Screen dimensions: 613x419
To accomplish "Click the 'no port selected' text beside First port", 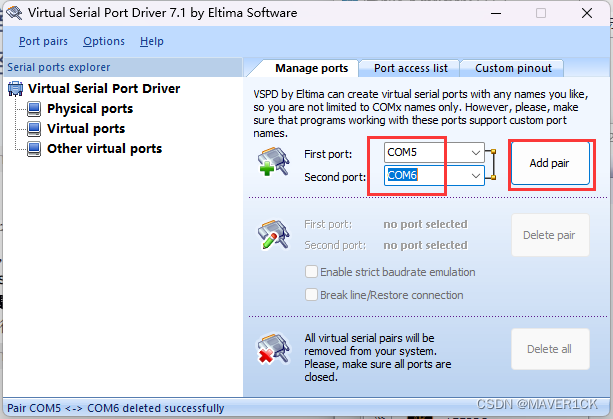I will (425, 224).
